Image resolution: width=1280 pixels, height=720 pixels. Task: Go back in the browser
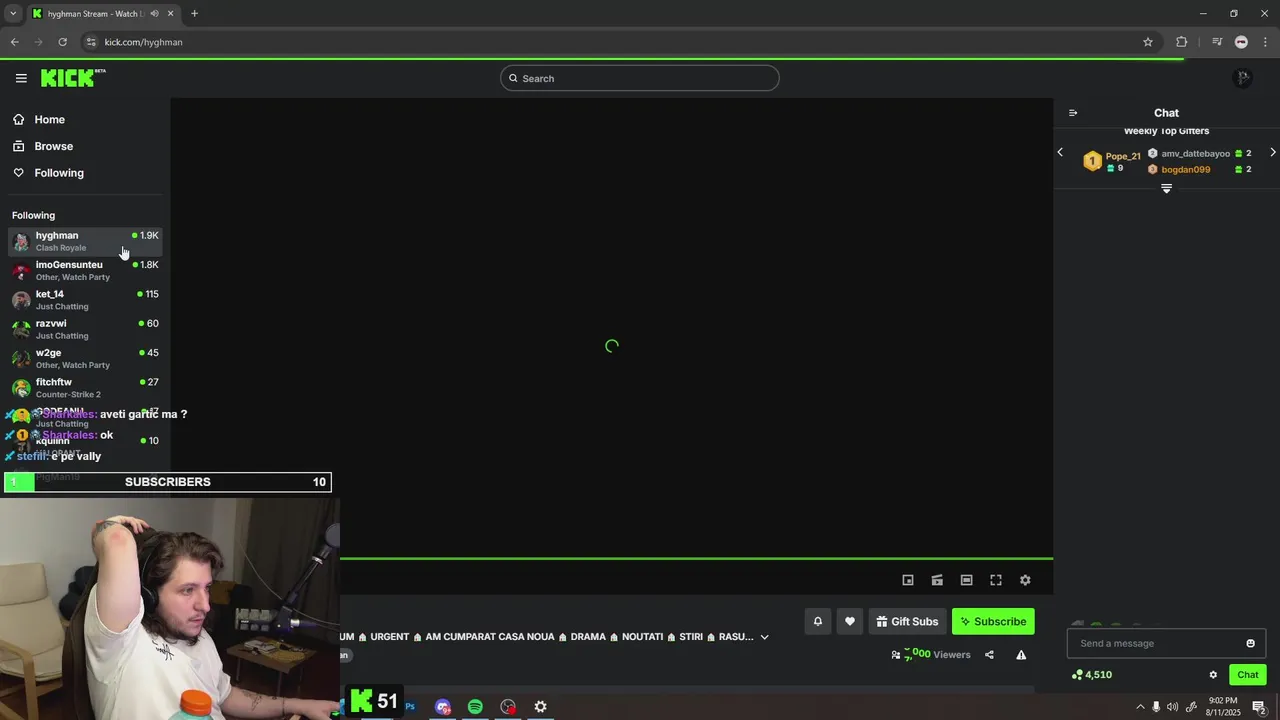(x=14, y=42)
